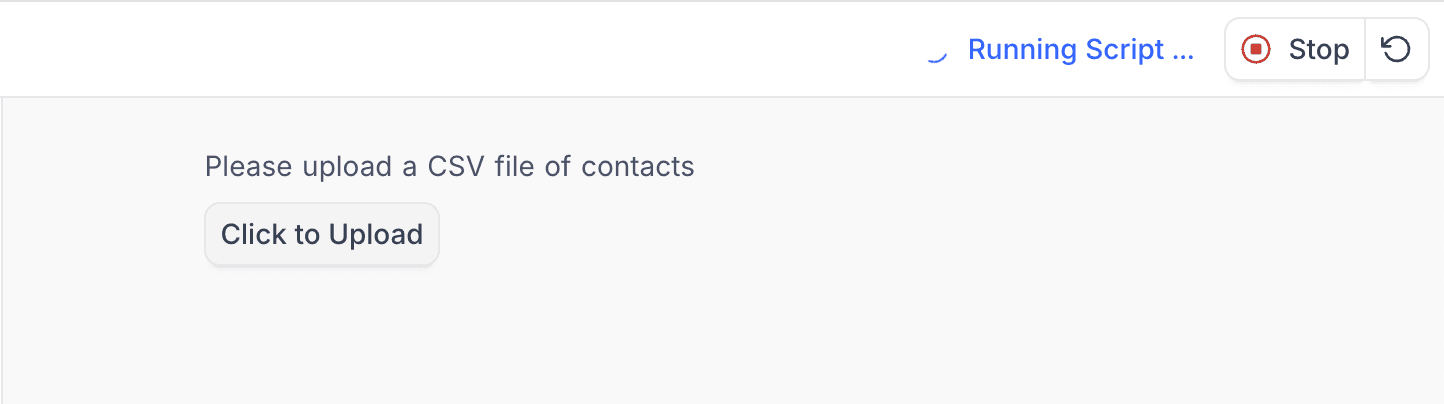Click the "Please upload a CSV file" prompt text
The image size is (1444, 404).
(449, 166)
